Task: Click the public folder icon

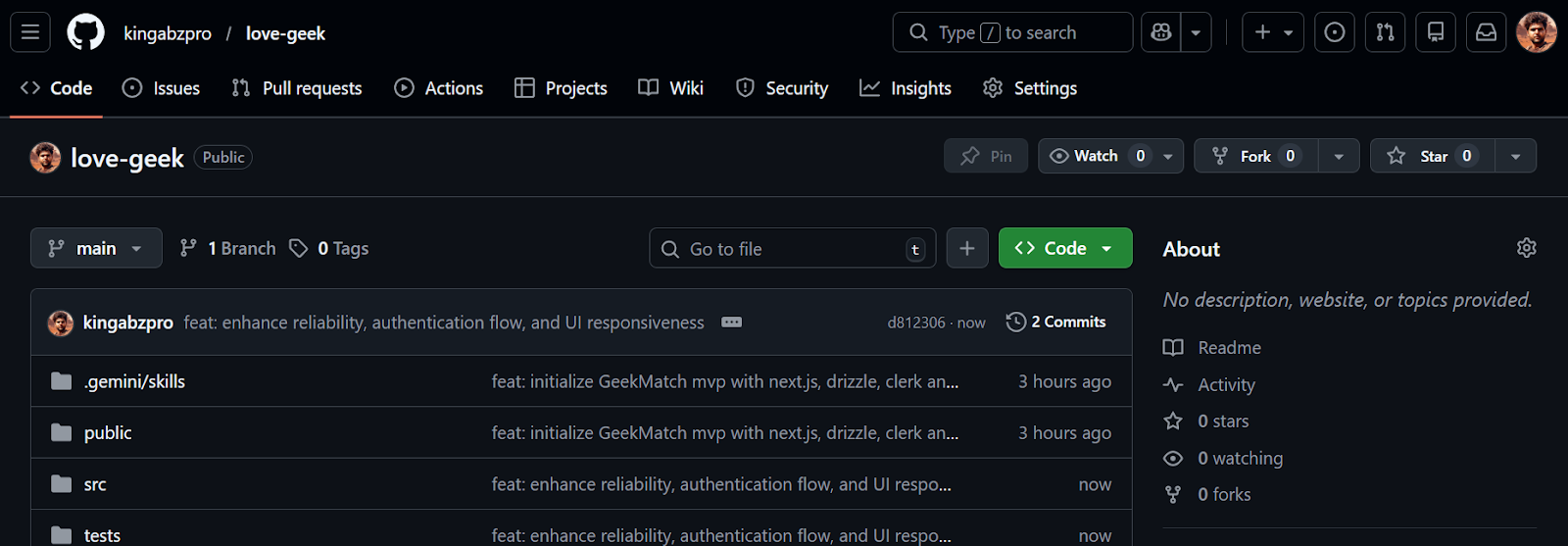Action: point(62,432)
